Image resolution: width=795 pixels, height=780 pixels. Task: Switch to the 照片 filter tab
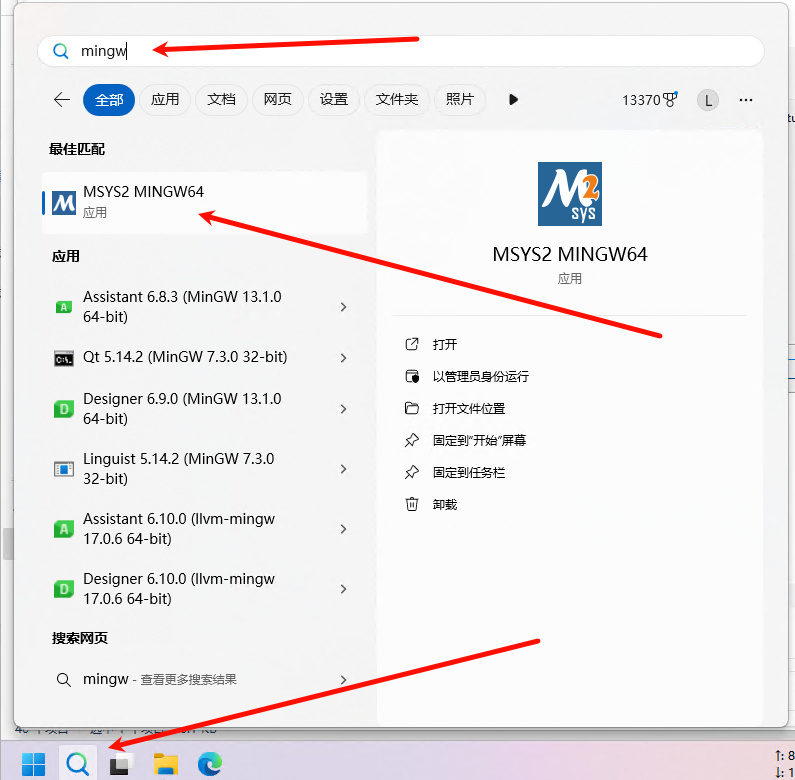(459, 100)
